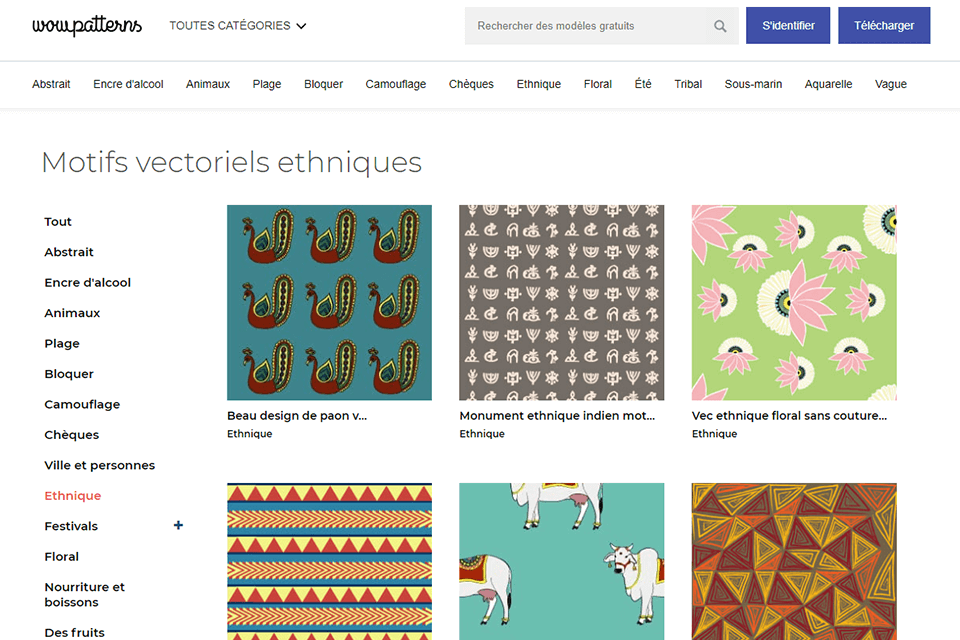Viewport: 960px width, 640px height.
Task: Select Festivals in the sidebar
Action: point(71,526)
